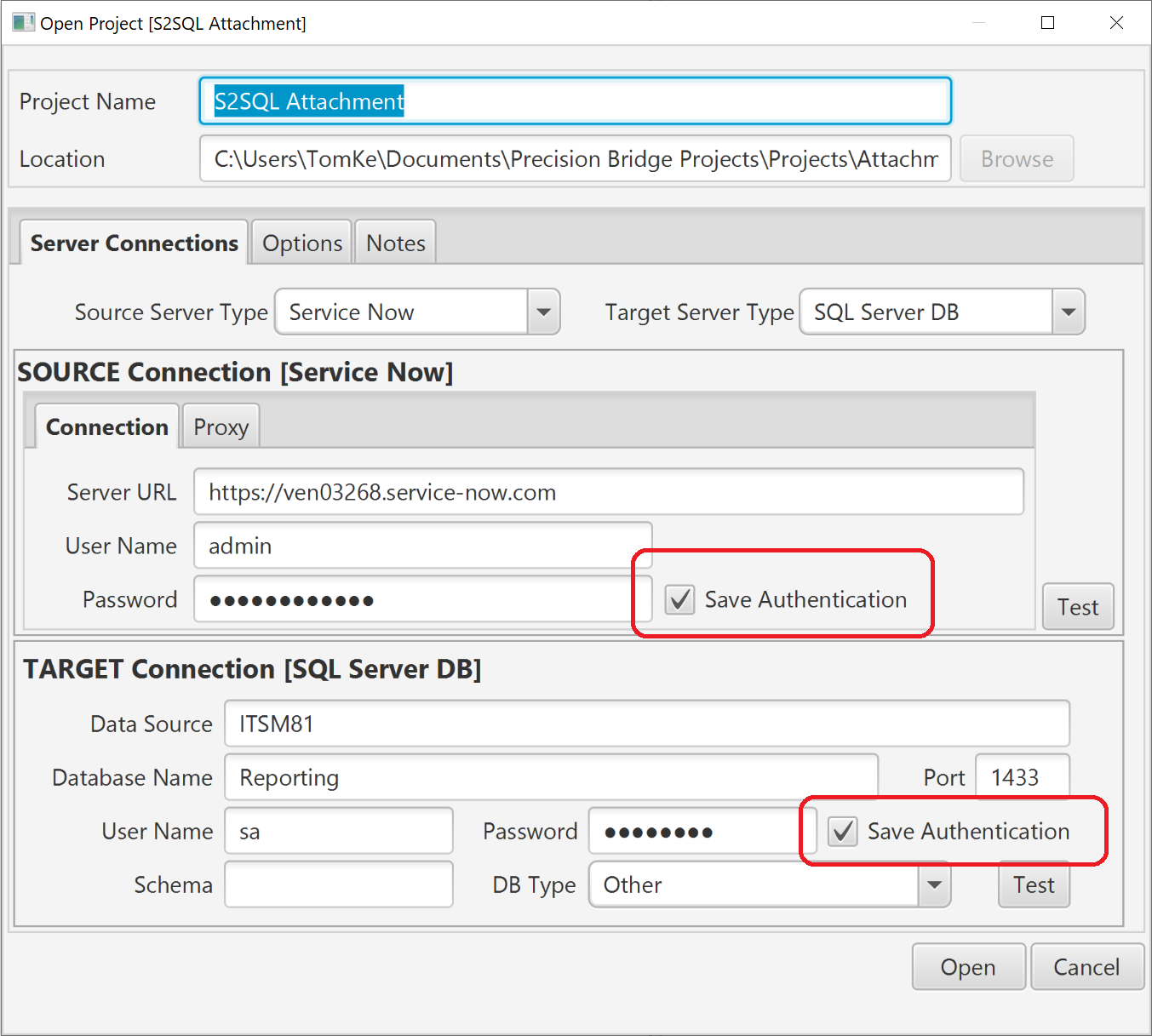The image size is (1152, 1036).
Task: Select the Proxy sub-tab
Action: click(221, 426)
